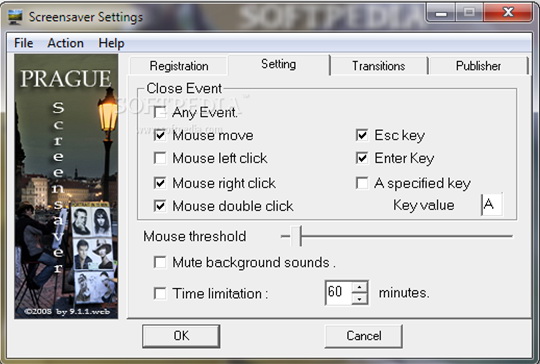This screenshot has height=364, width=540.
Task: Increase minutes with the up spinner arrow
Action: point(360,287)
